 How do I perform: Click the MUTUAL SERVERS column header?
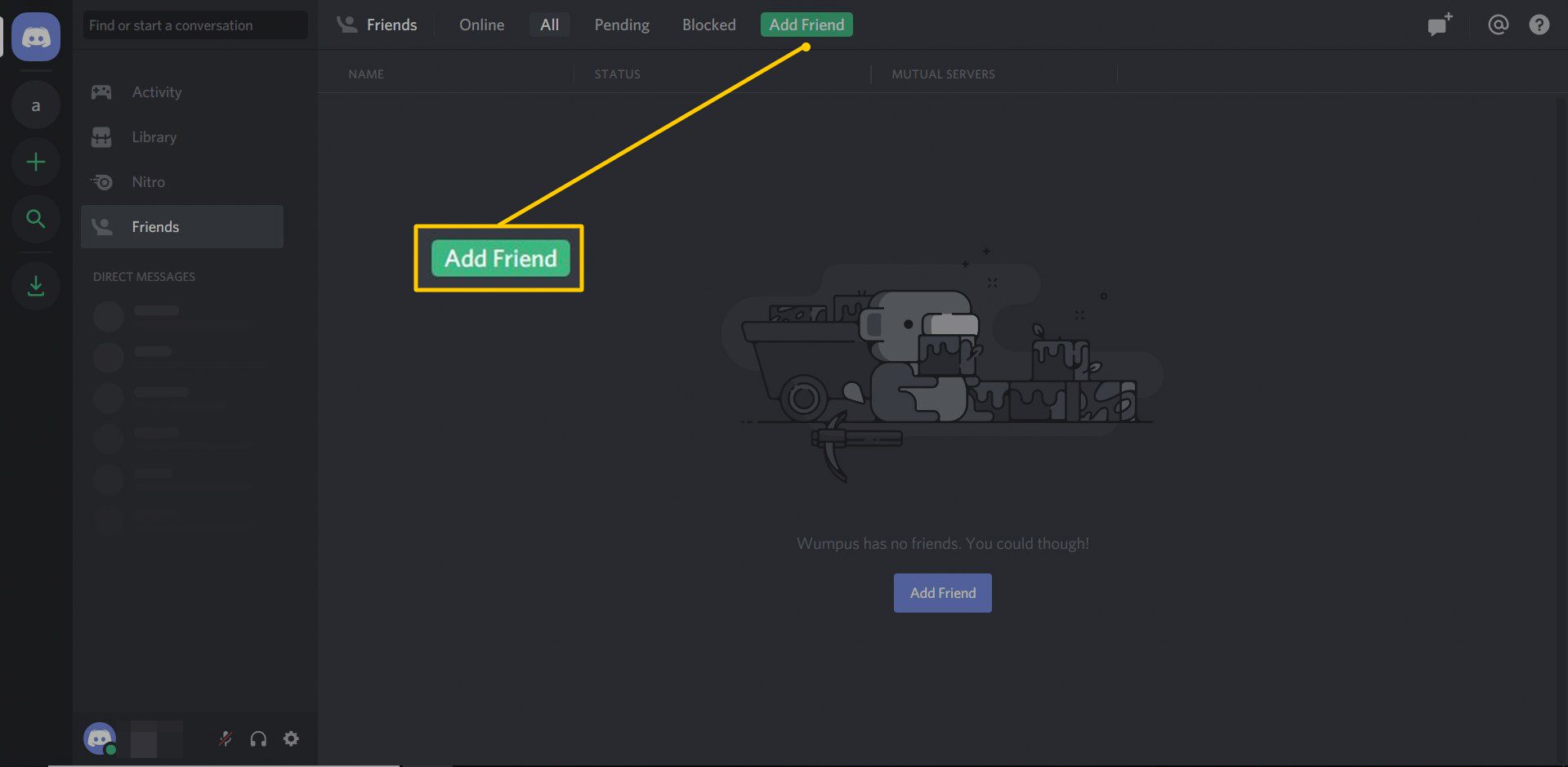point(943,74)
